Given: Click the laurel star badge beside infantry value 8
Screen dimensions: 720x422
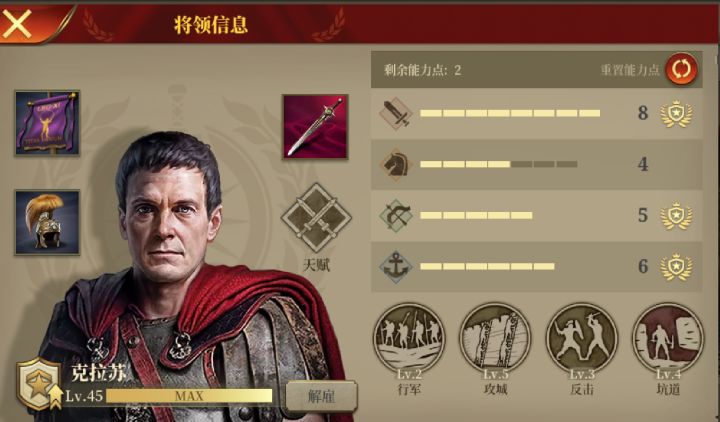Looking at the screenshot, I should click(x=676, y=113).
